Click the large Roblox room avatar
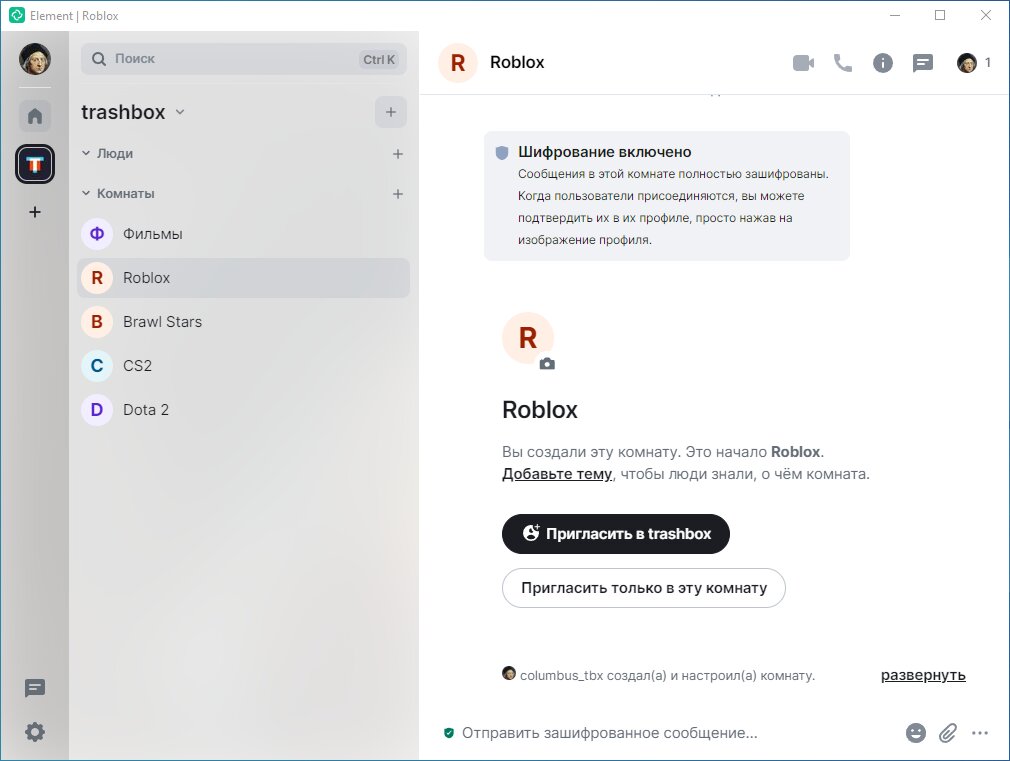The width and height of the screenshot is (1010, 761). [528, 338]
